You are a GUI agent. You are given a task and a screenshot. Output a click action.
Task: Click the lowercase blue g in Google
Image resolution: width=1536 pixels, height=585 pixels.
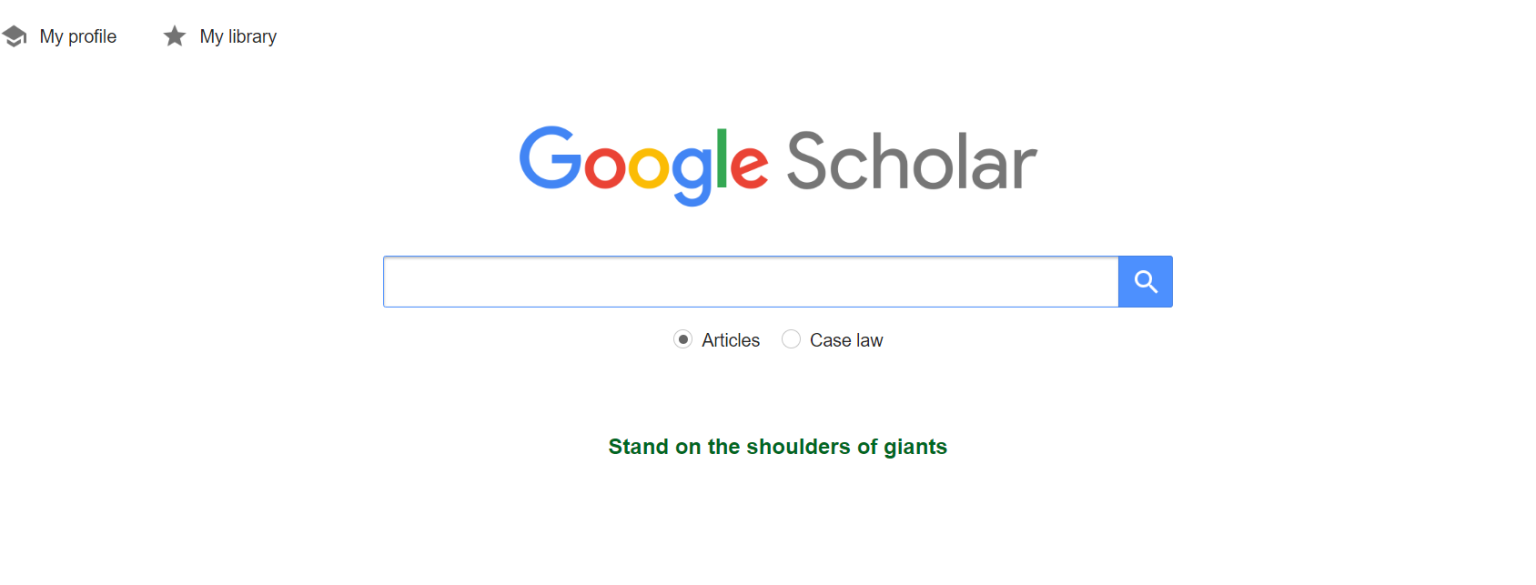pyautogui.click(x=692, y=172)
